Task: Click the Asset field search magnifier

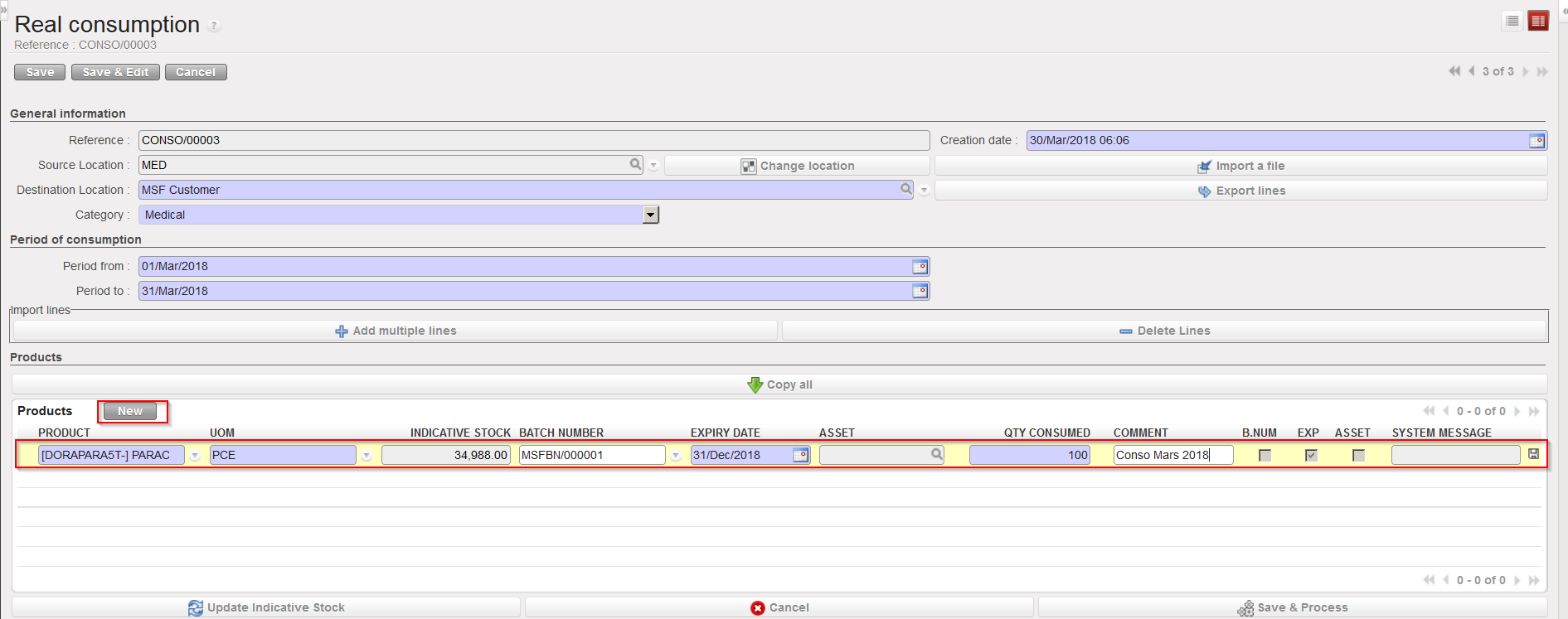Action: click(x=936, y=454)
